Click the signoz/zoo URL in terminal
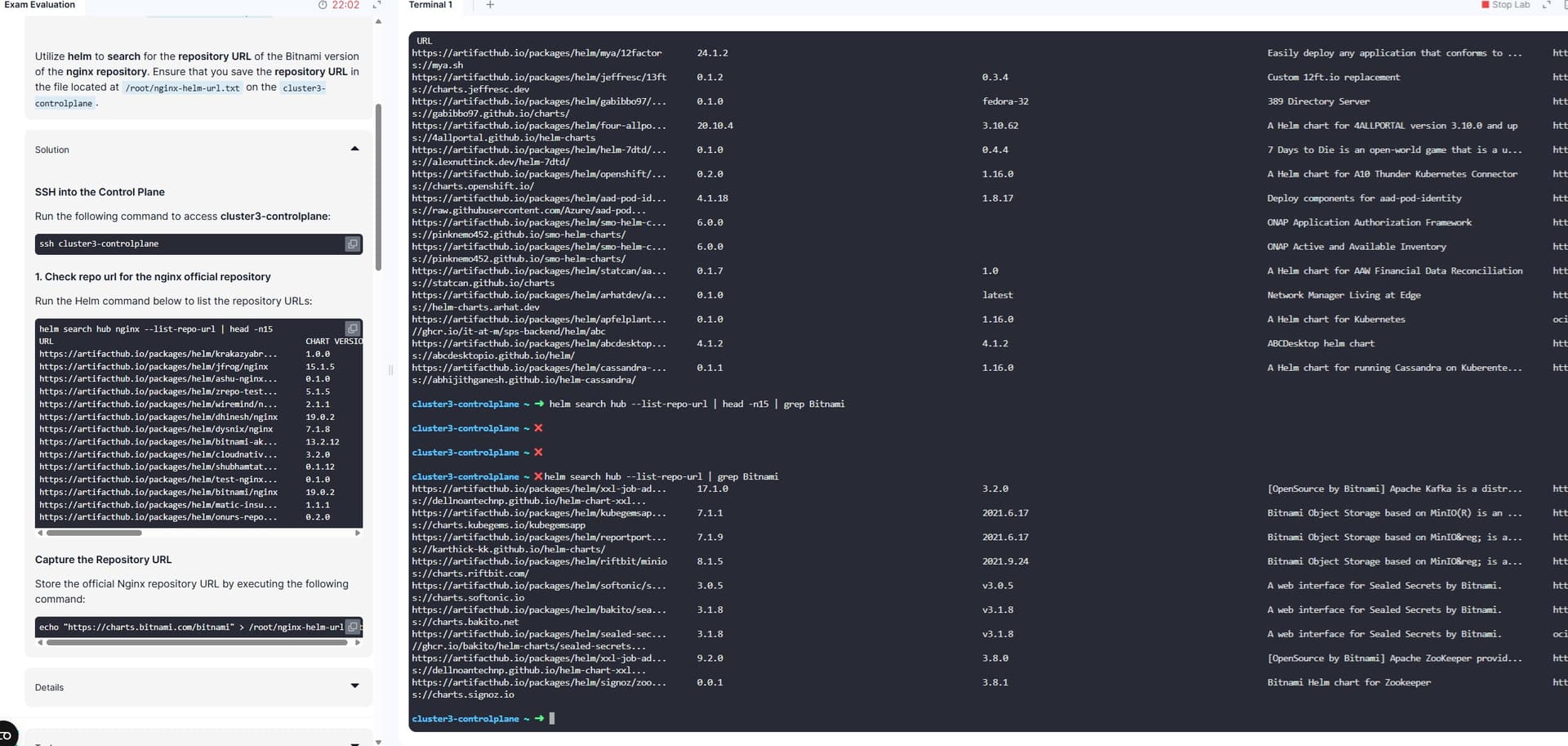 [x=539, y=682]
